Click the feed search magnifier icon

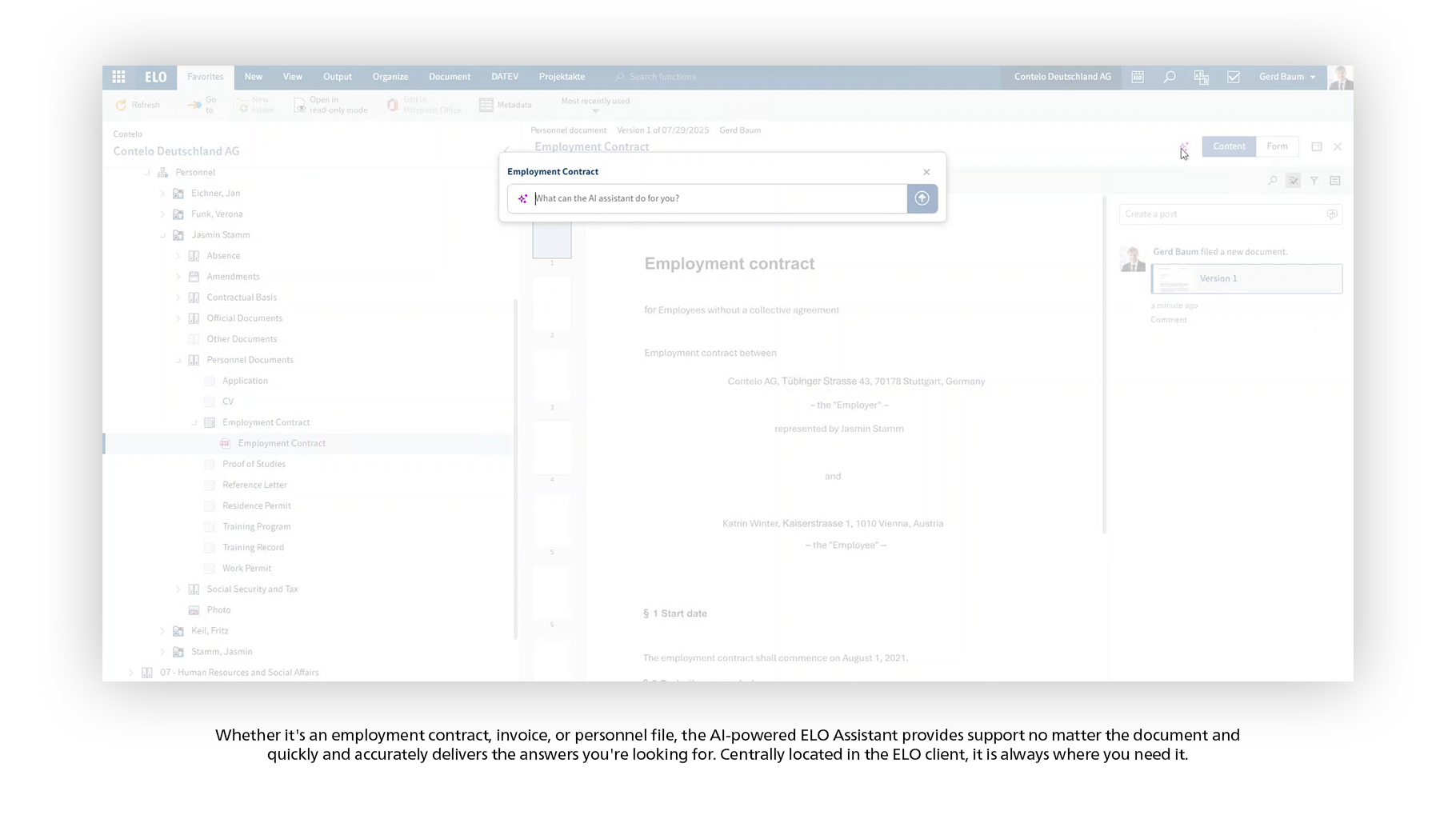[1272, 180]
